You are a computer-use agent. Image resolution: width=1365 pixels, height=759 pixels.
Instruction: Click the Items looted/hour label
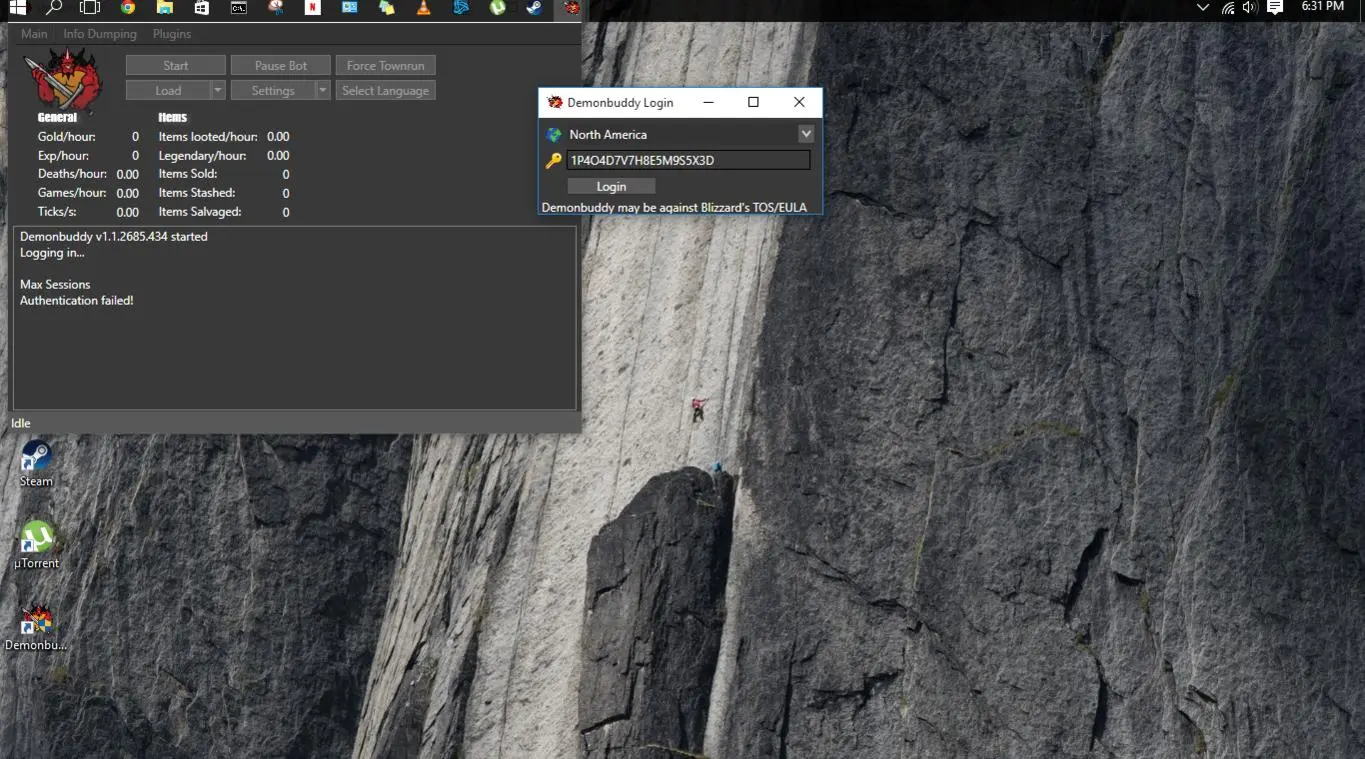(208, 136)
